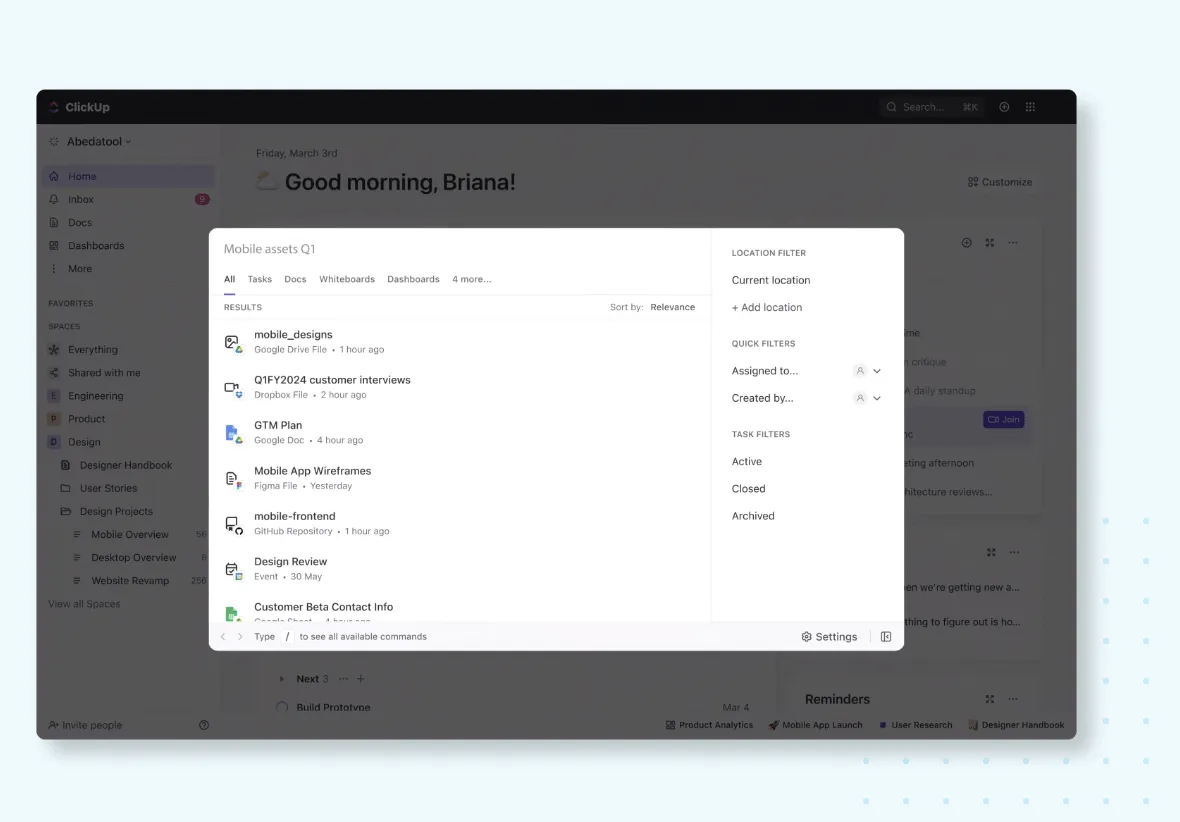Toggle the side panel icon beside Settings

(x=886, y=637)
